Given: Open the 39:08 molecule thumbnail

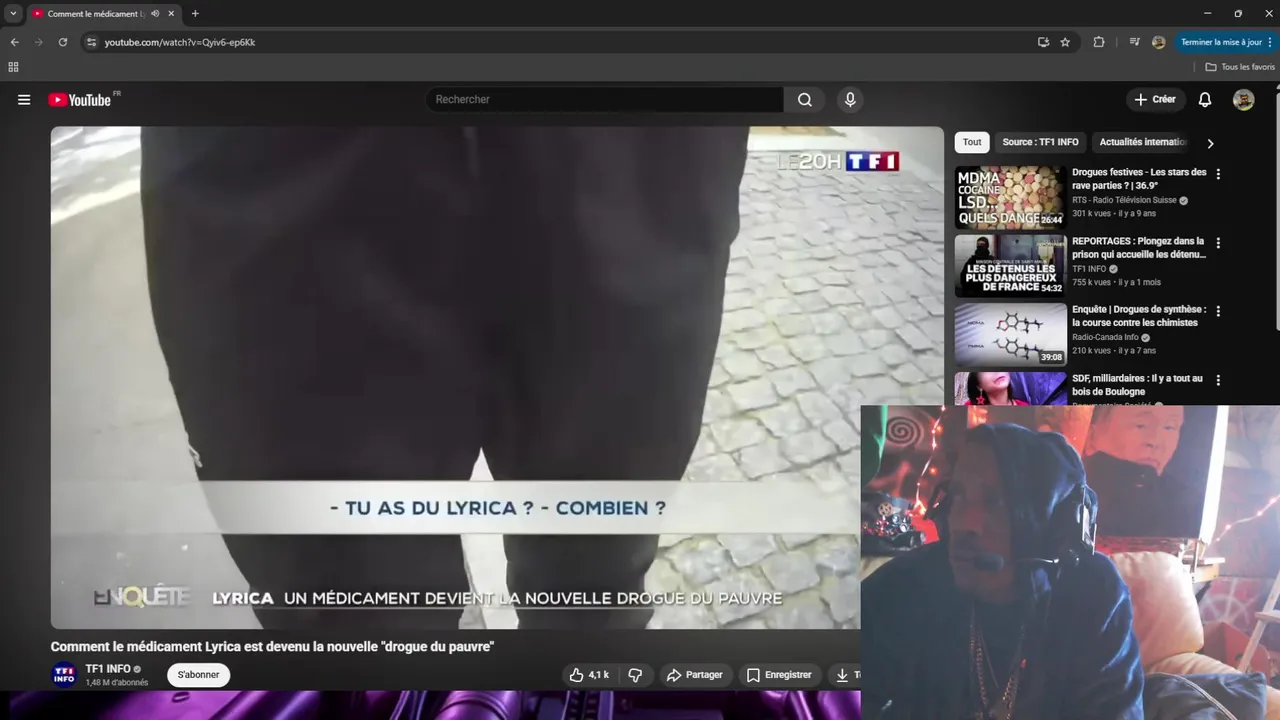Looking at the screenshot, I should (1010, 334).
